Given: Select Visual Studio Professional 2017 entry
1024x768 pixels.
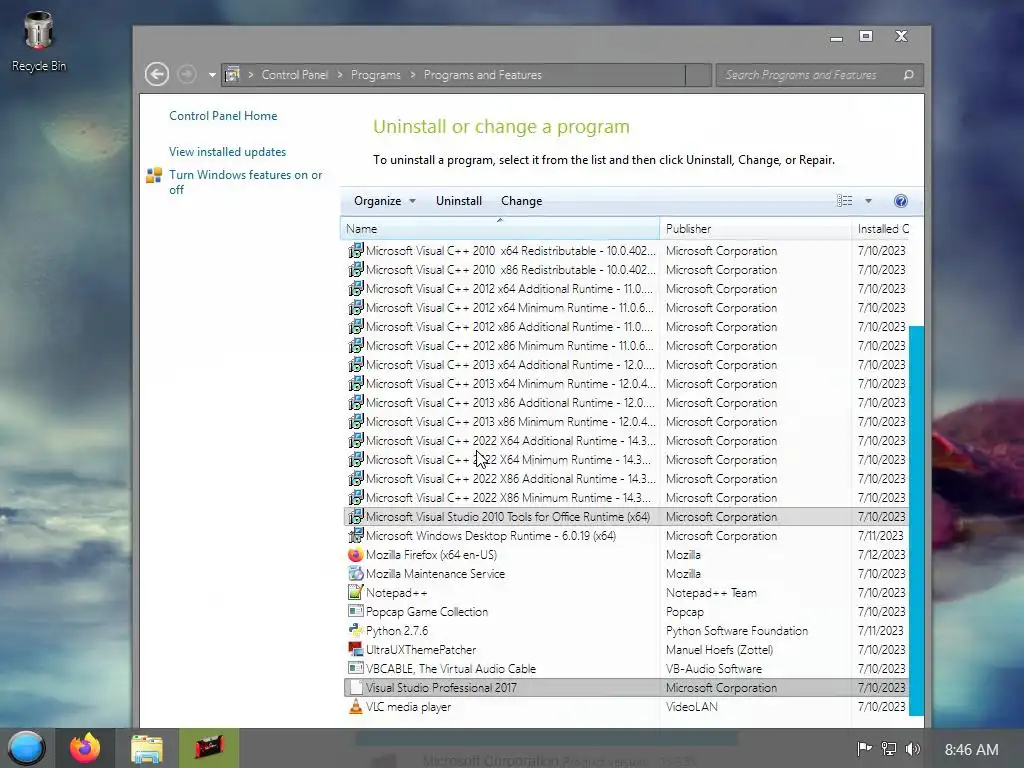Looking at the screenshot, I should coord(626,688).
